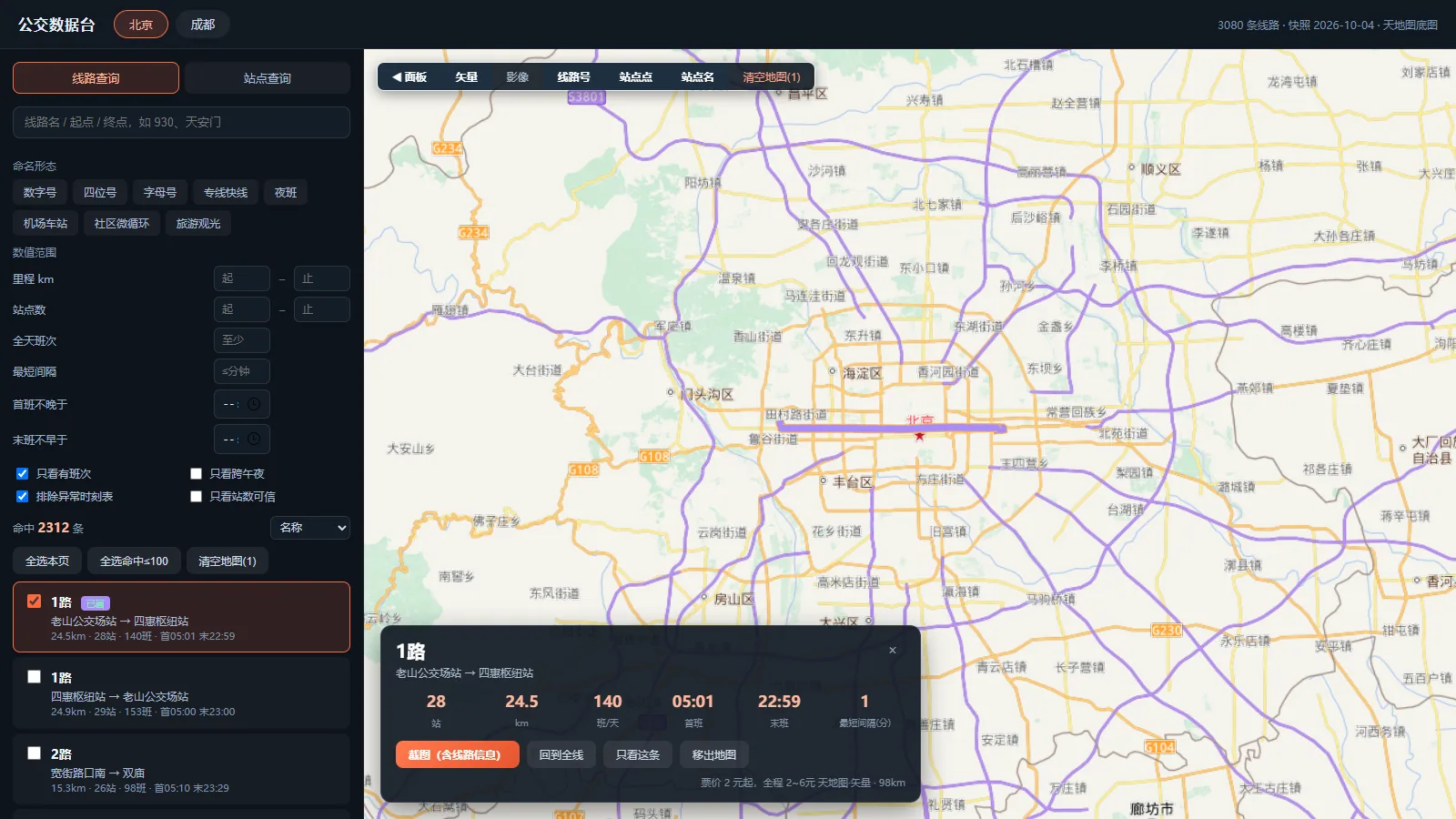This screenshot has height=819, width=1456.
Task: Open the 名称 sort dropdown
Action: tap(310, 528)
